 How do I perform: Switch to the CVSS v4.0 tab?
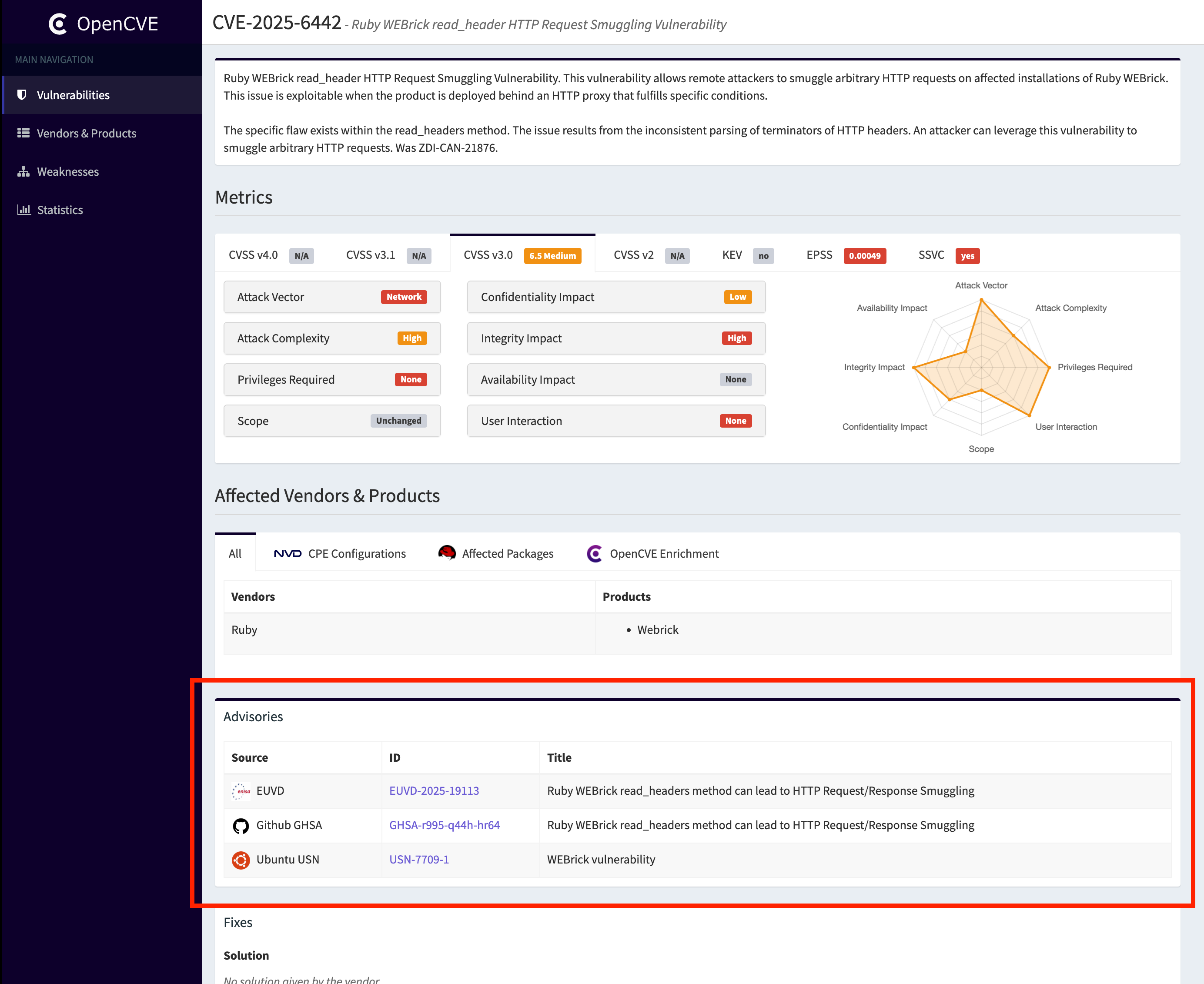[271, 255]
